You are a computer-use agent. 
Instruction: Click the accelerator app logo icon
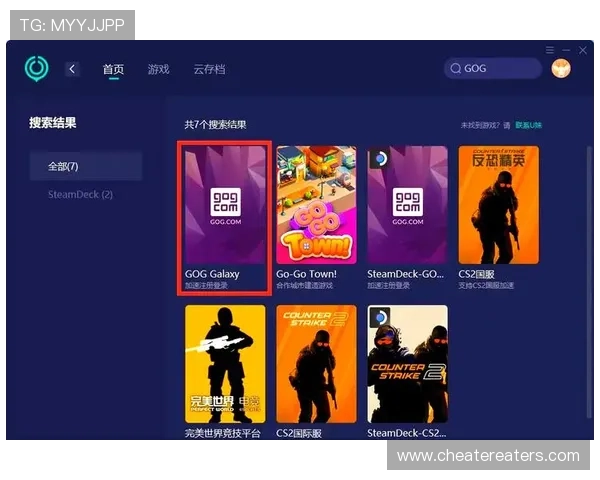[36, 69]
